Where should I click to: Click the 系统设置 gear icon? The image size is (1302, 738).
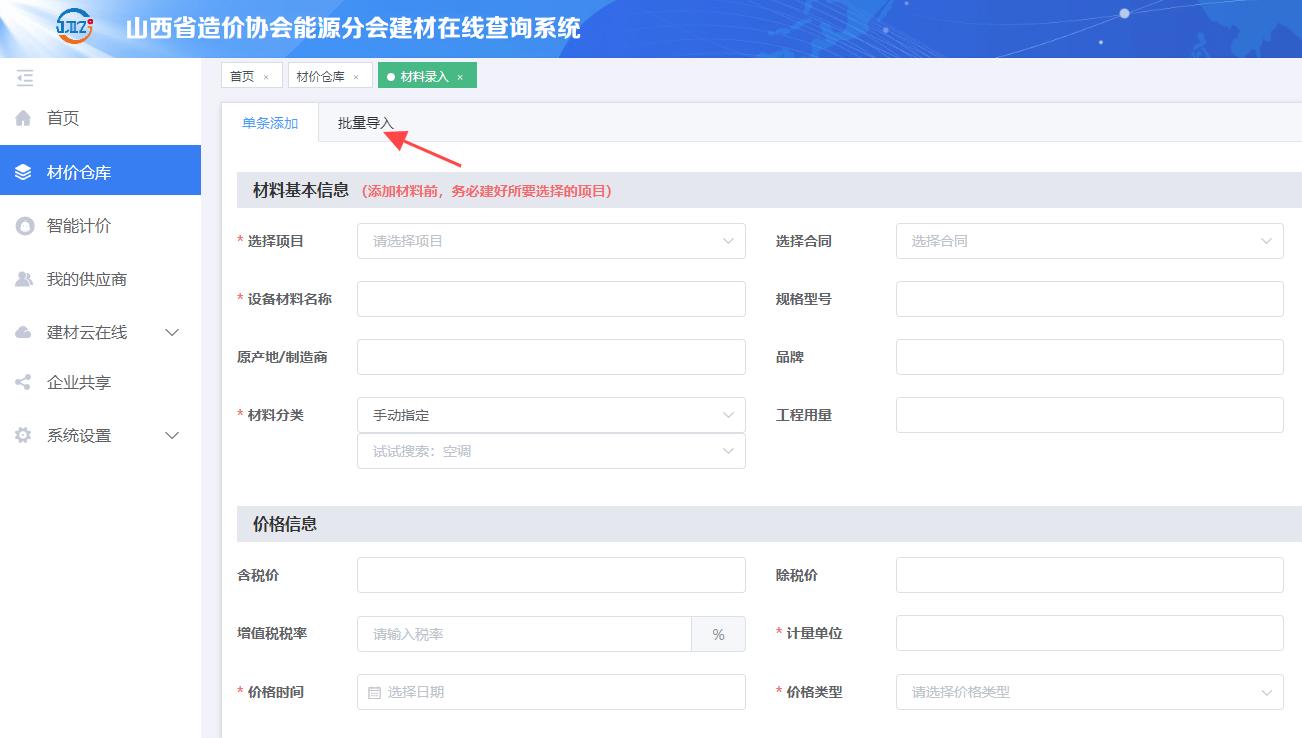point(24,436)
